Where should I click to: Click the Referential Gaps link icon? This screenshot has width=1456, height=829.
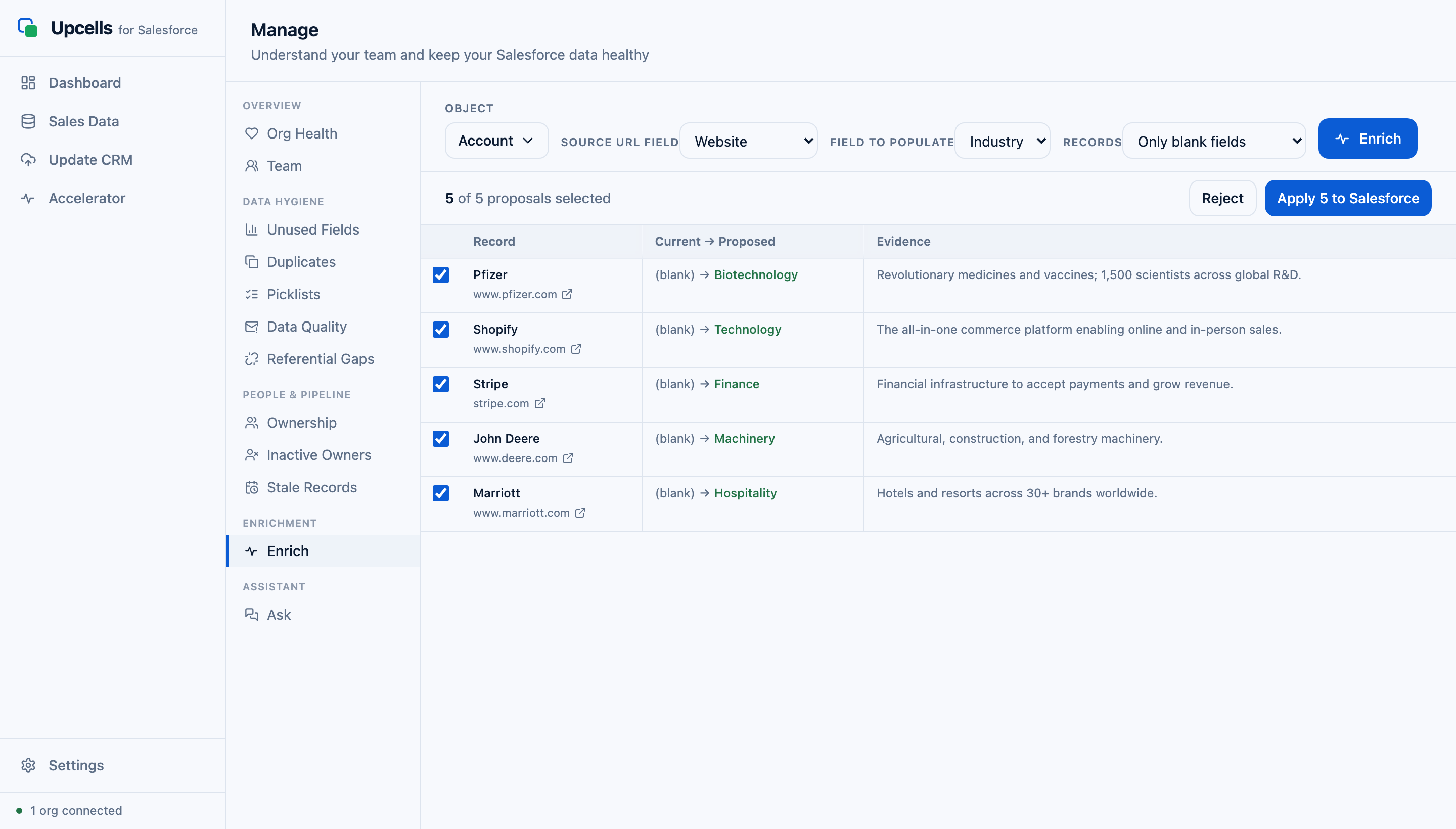pyautogui.click(x=251, y=359)
